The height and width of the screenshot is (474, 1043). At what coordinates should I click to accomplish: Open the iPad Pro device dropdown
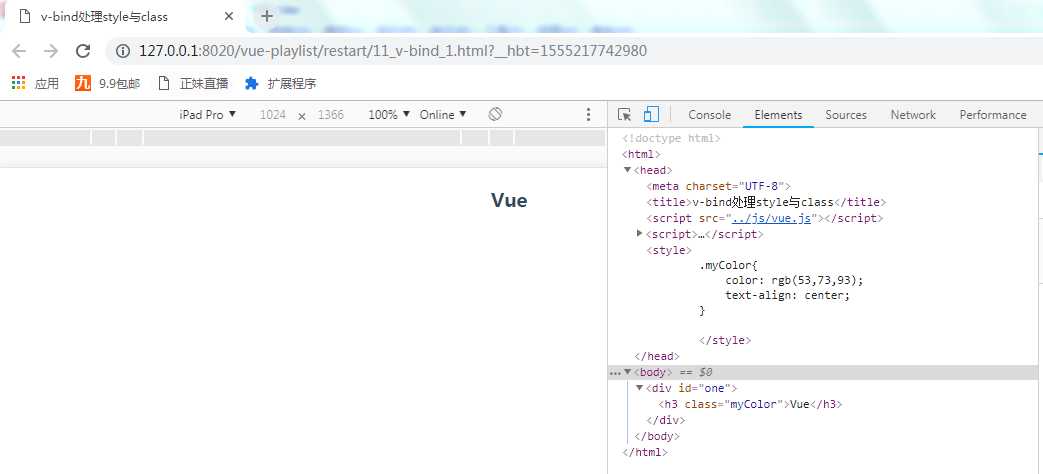[x=208, y=114]
